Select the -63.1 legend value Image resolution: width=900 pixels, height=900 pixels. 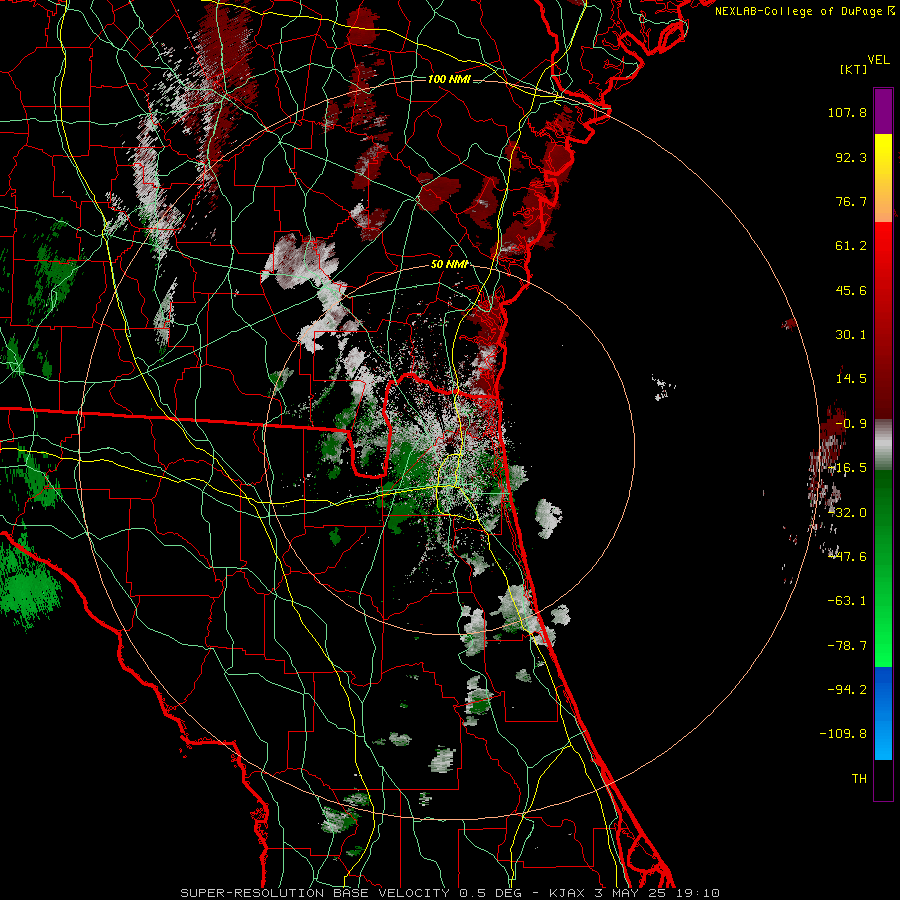[847, 601]
